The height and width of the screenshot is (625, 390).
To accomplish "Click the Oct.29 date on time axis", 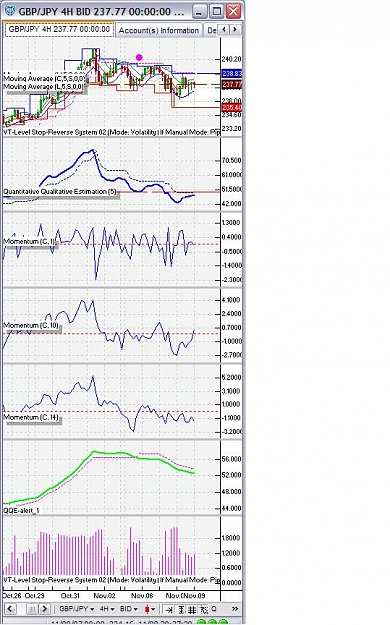I will point(34,596).
